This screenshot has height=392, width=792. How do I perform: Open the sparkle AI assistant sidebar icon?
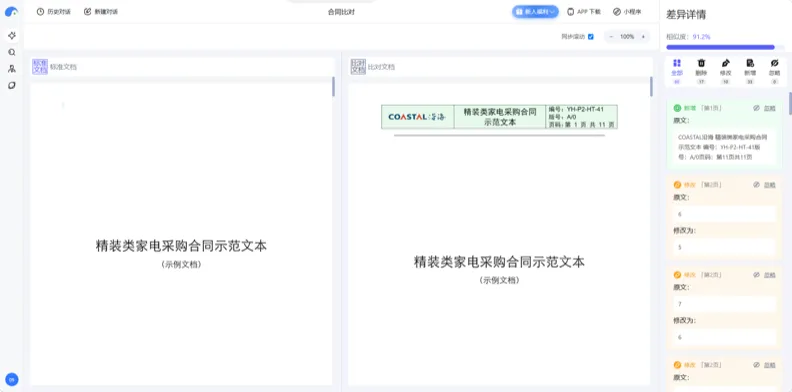(12, 35)
